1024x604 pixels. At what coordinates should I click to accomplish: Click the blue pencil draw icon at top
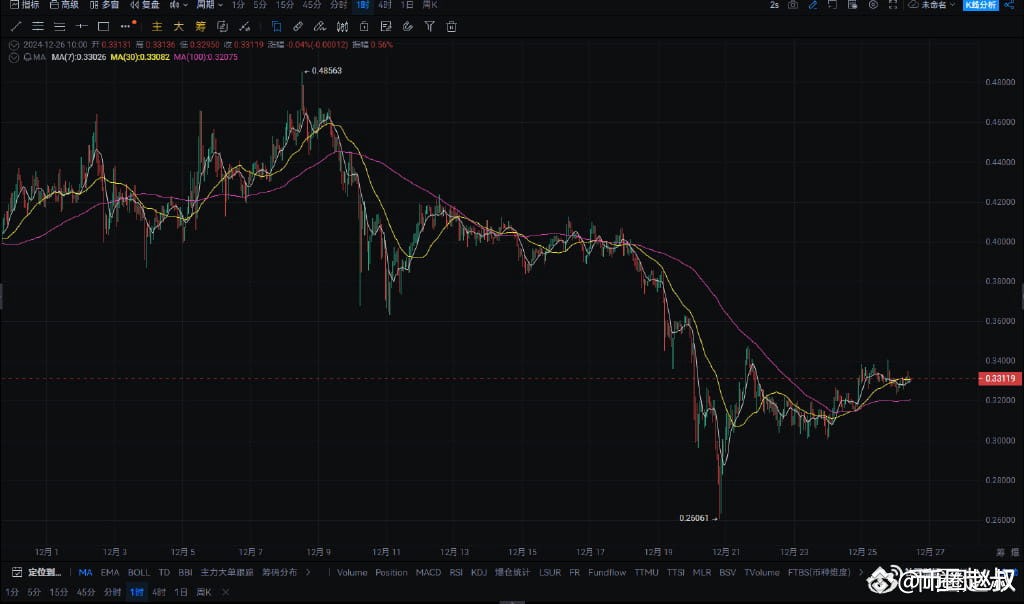point(813,5)
